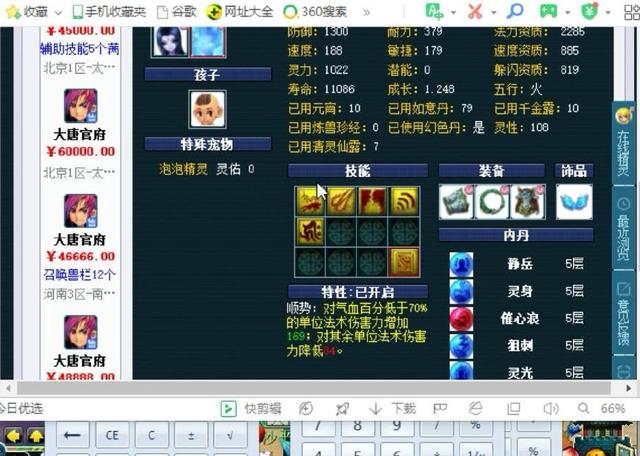Image resolution: width=640 pixels, height=456 pixels.
Task: Open the 意见反馈 side tab
Action: click(x=624, y=313)
